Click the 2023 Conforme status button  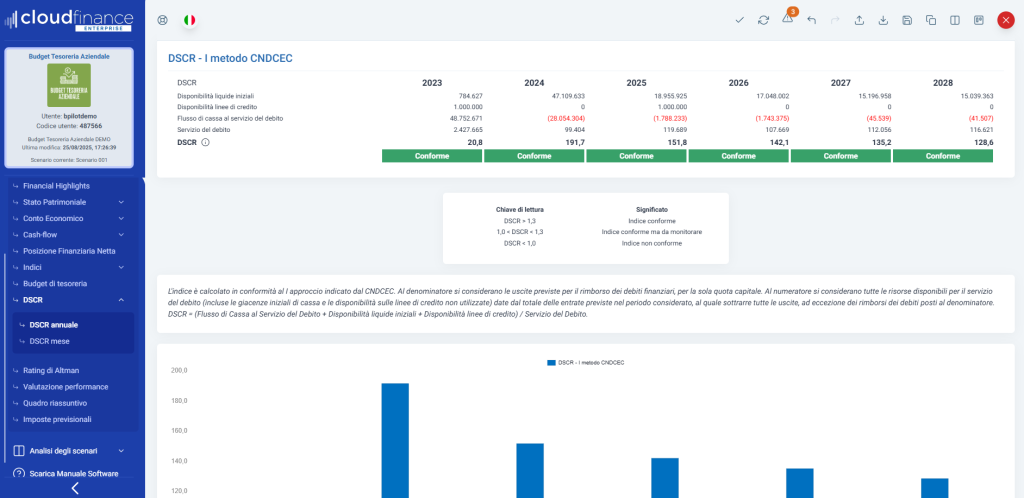(x=432, y=156)
